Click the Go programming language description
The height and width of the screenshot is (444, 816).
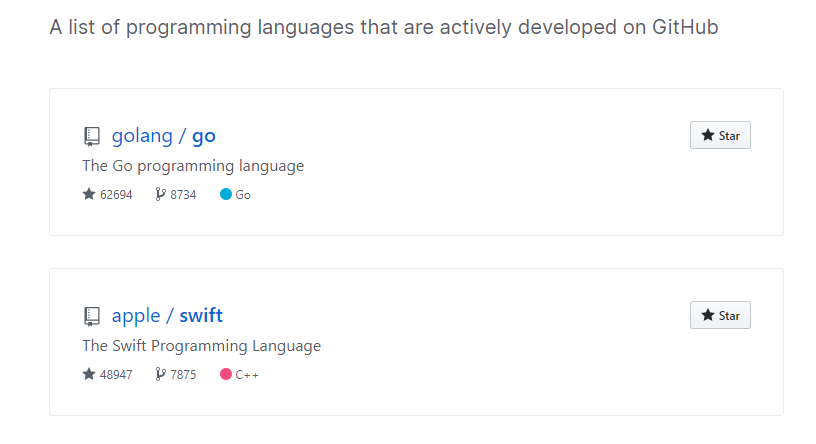pos(193,166)
